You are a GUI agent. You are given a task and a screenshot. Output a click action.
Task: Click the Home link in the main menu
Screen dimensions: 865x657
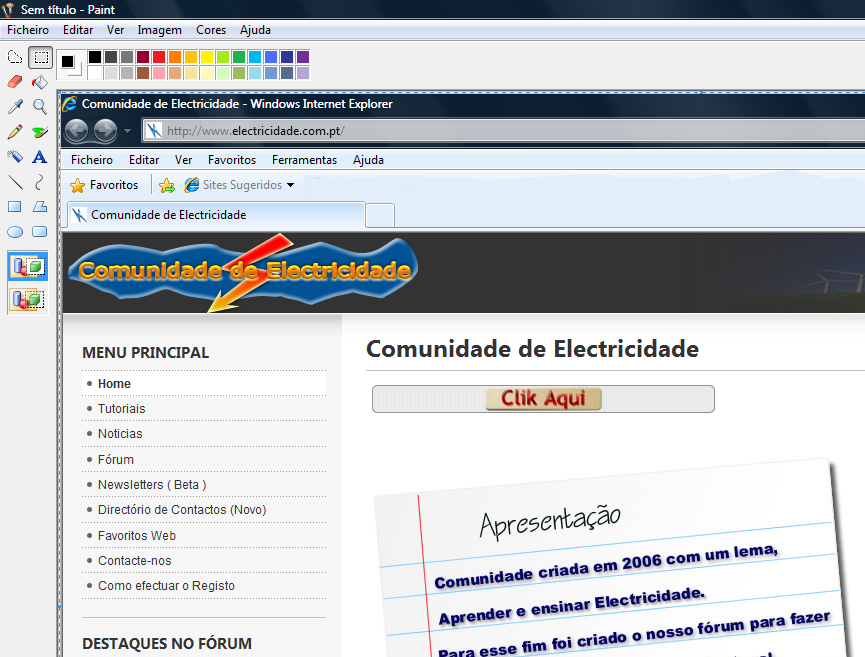point(114,383)
